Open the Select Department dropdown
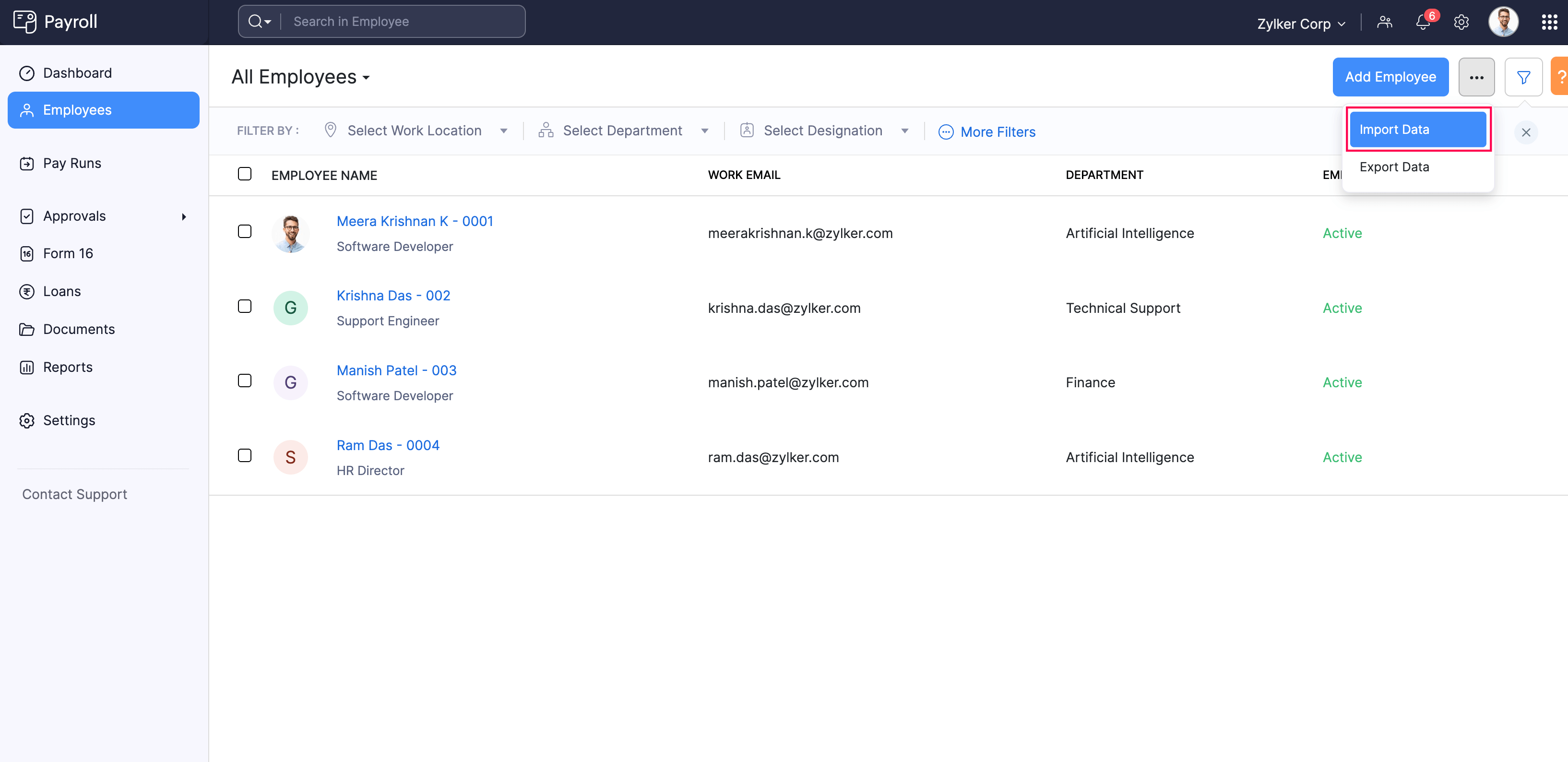 click(x=623, y=131)
